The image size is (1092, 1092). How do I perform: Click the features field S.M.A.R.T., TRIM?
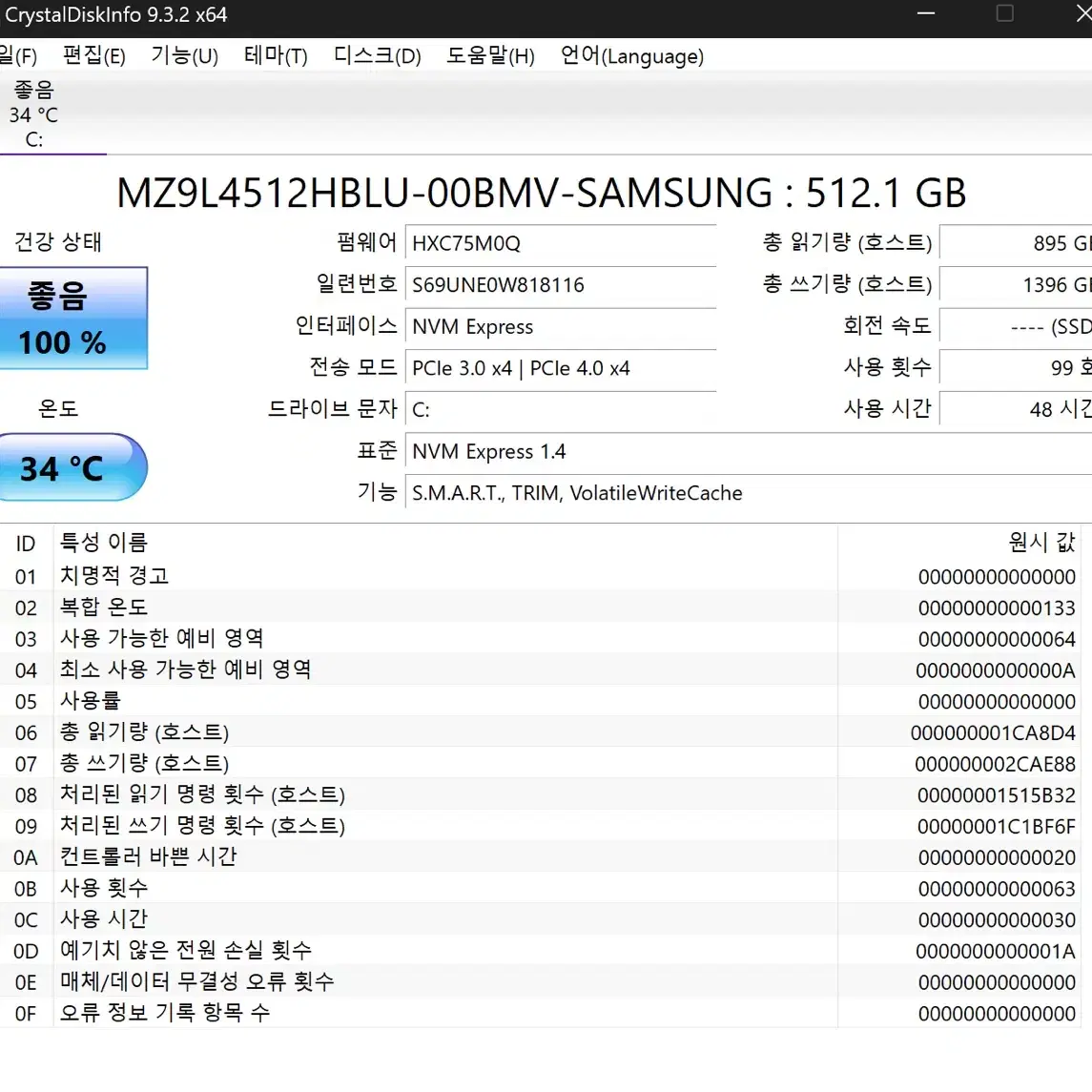coord(749,493)
